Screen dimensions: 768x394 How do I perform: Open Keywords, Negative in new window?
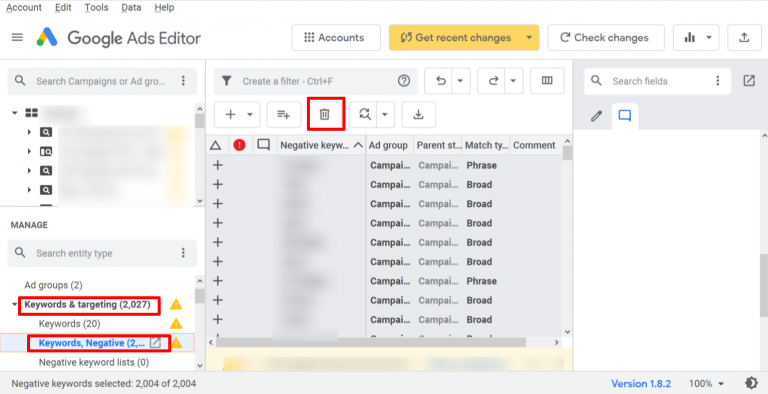[x=155, y=343]
